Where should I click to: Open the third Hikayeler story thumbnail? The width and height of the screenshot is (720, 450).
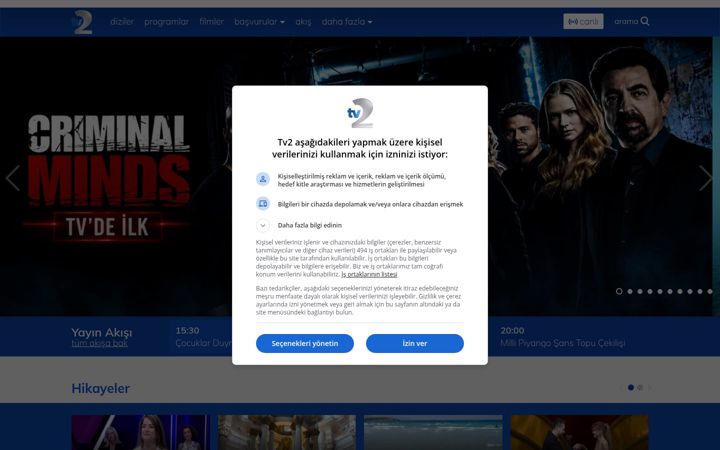433,433
